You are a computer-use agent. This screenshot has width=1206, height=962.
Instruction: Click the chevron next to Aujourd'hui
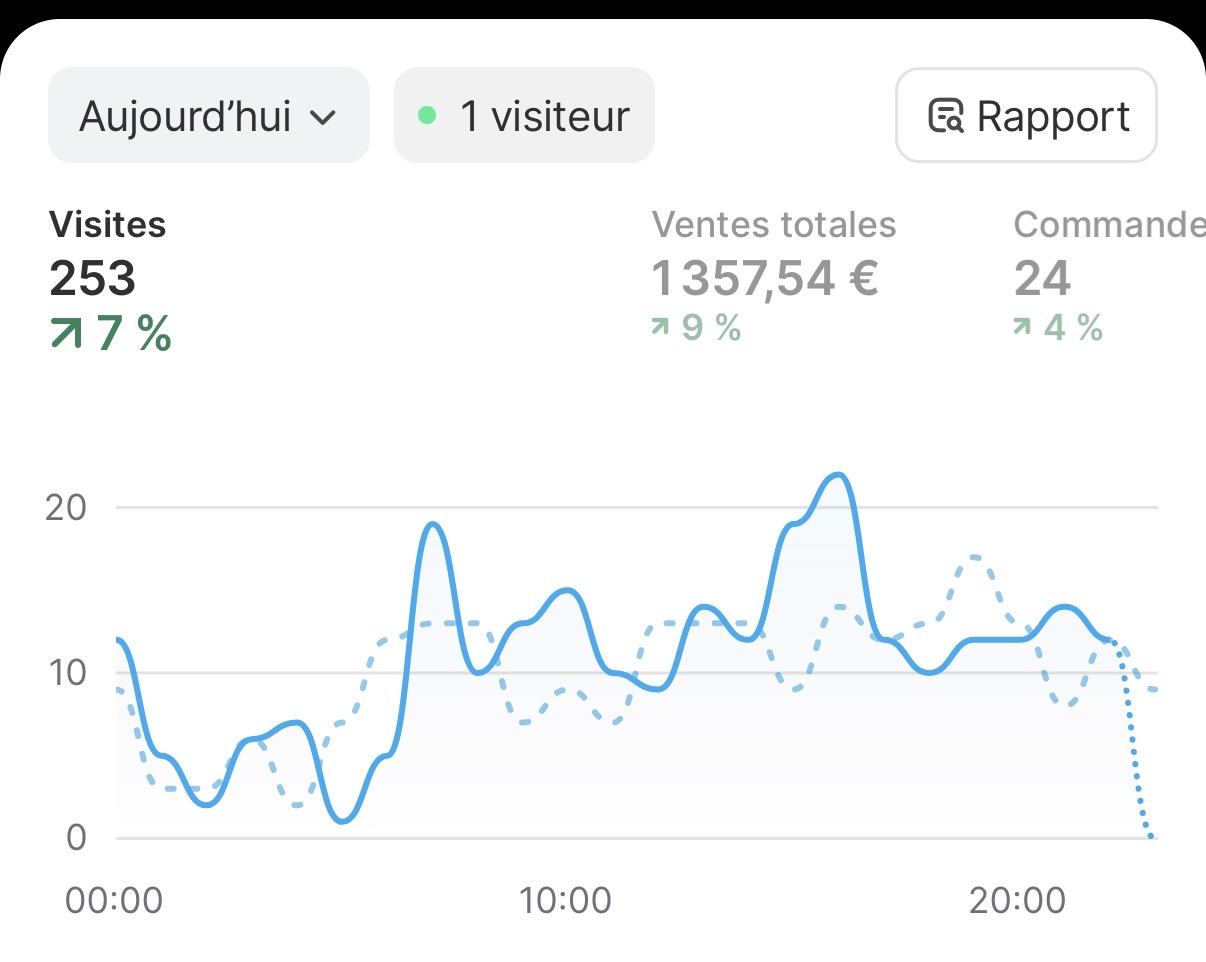coord(323,116)
